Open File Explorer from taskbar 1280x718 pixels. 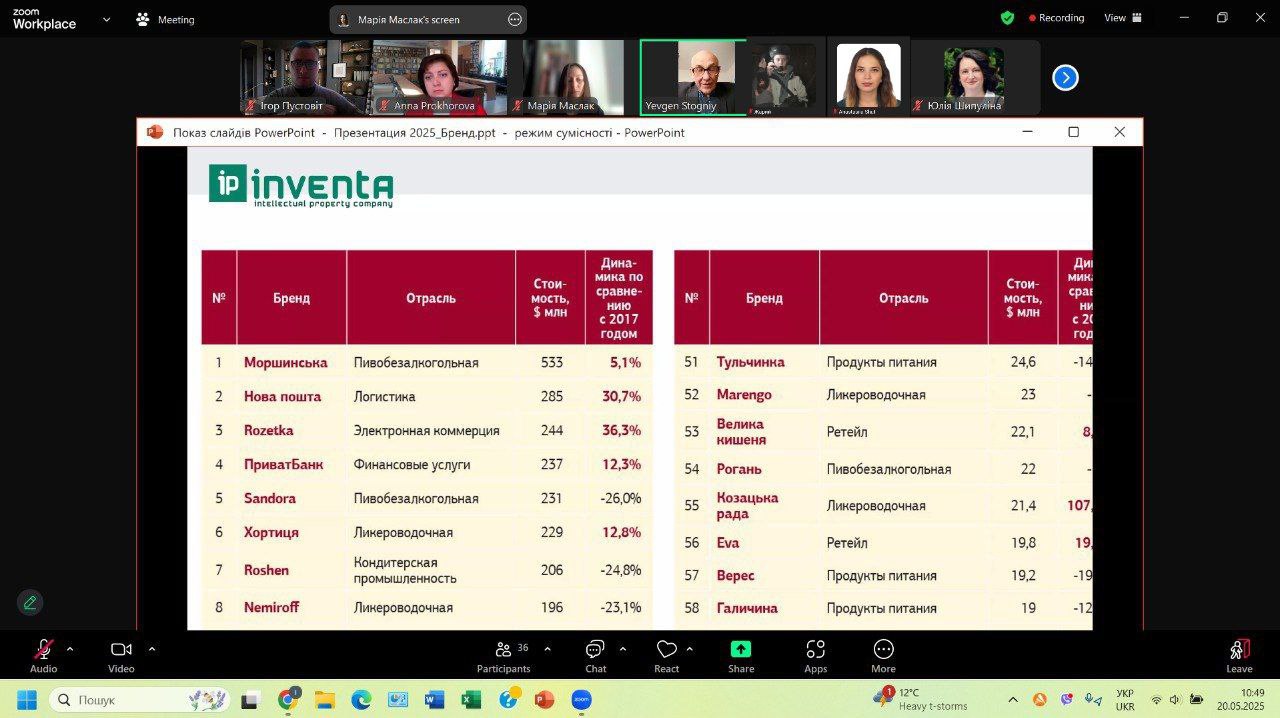click(x=324, y=699)
